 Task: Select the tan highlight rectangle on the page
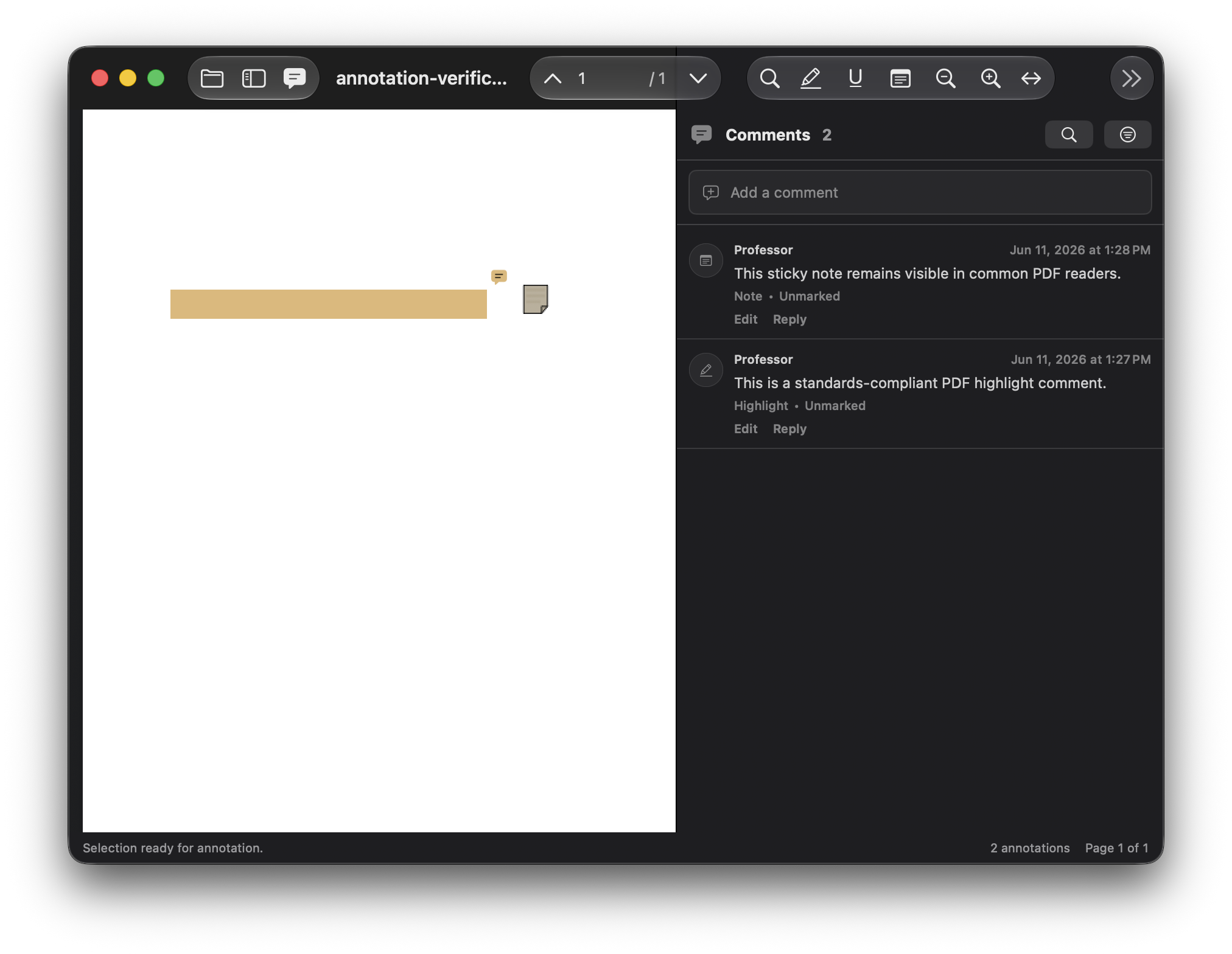[329, 304]
